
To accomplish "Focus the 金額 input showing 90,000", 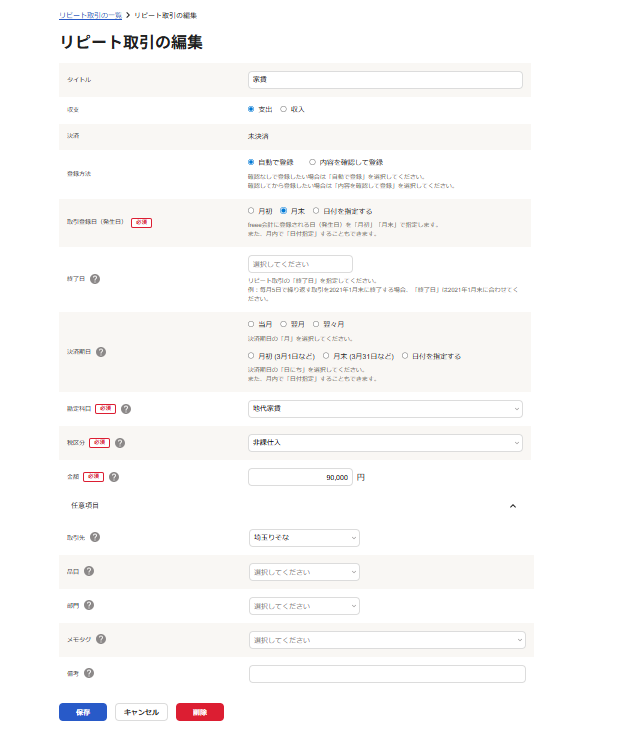I will (300, 477).
